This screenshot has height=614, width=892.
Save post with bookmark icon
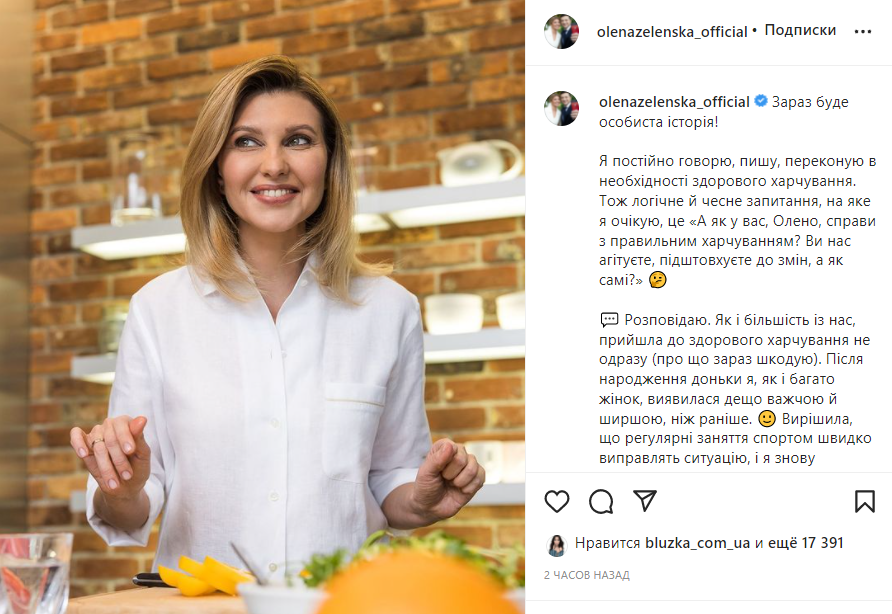click(865, 501)
